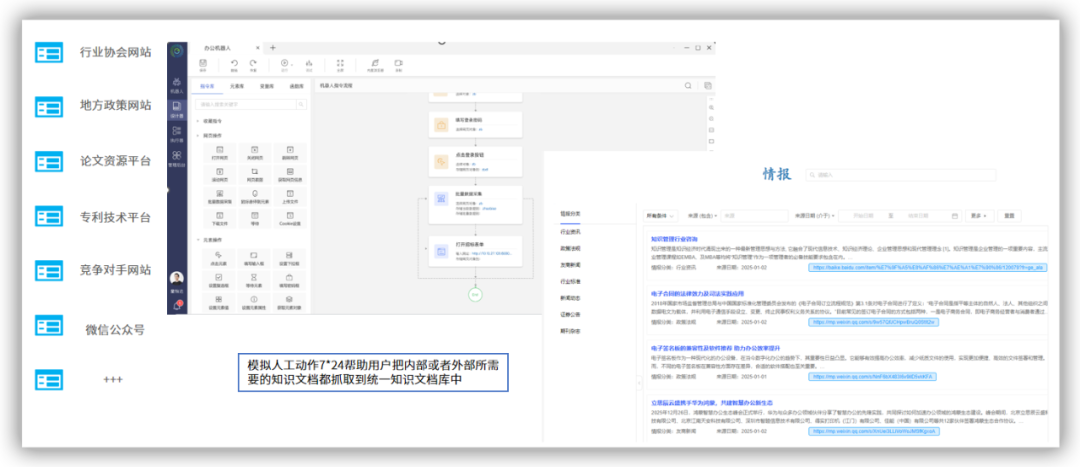Open article 知识管理行业咨询
This screenshot has height=467, width=1080.
click(674, 238)
